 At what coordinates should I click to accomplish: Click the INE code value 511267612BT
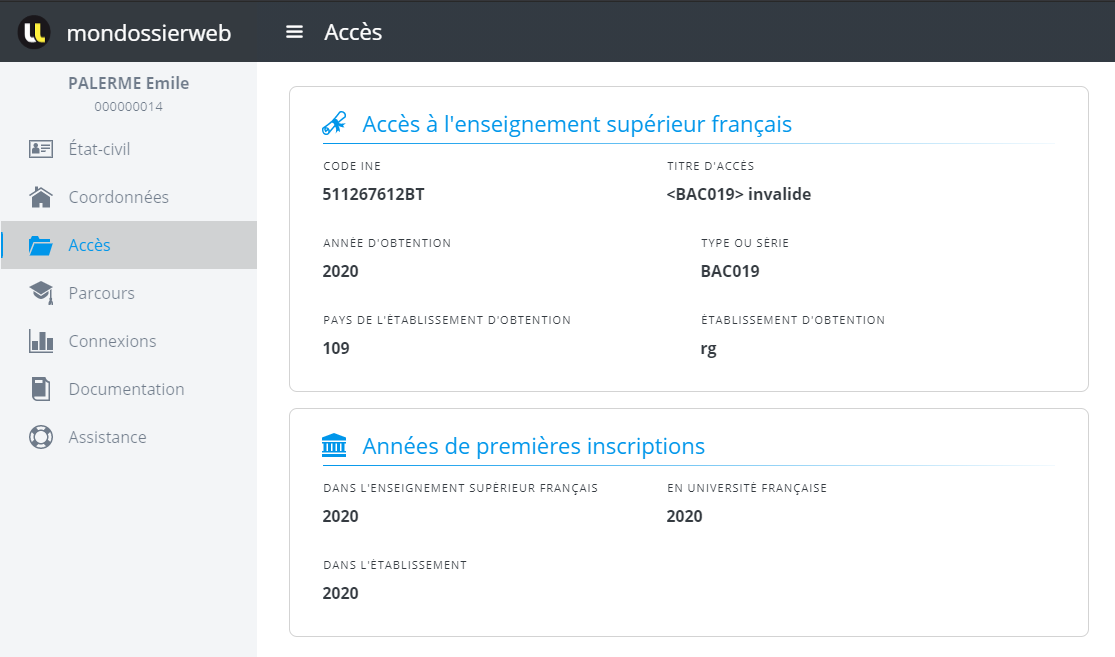(373, 194)
